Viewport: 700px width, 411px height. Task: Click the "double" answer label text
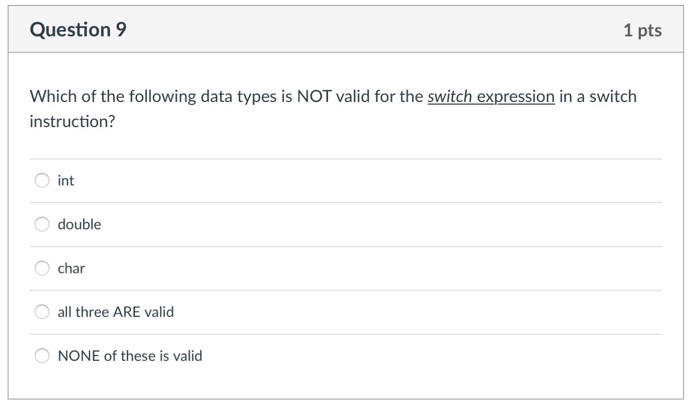coord(79,225)
